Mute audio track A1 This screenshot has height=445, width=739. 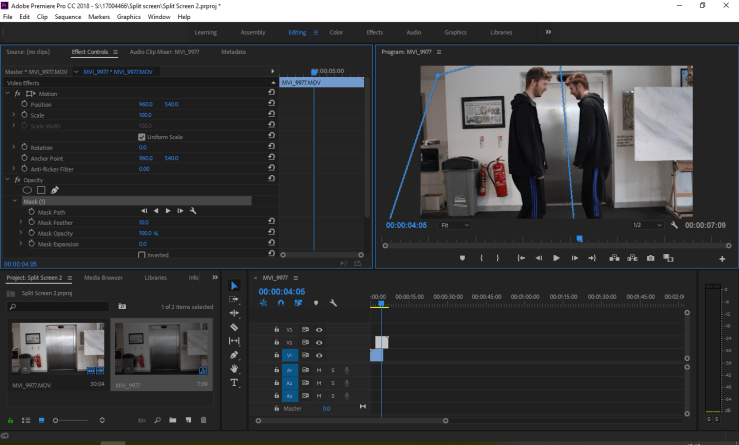point(319,370)
